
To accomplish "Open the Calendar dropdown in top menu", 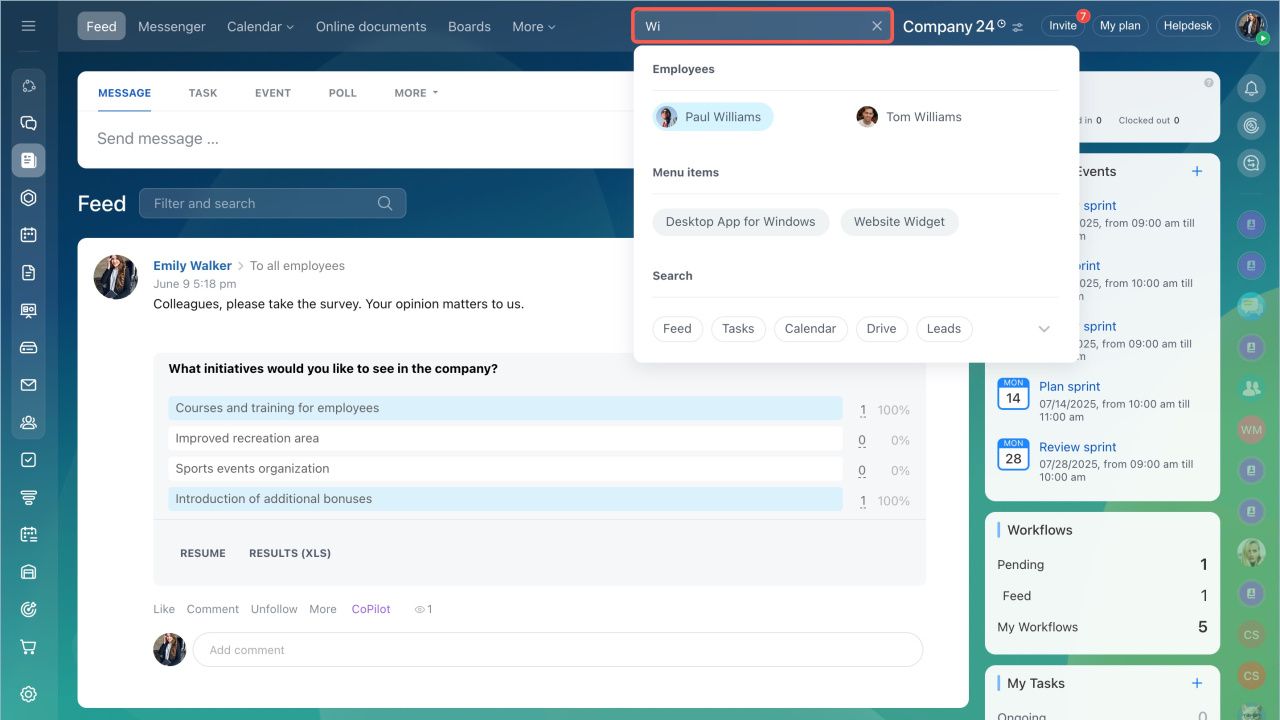I will (x=260, y=27).
